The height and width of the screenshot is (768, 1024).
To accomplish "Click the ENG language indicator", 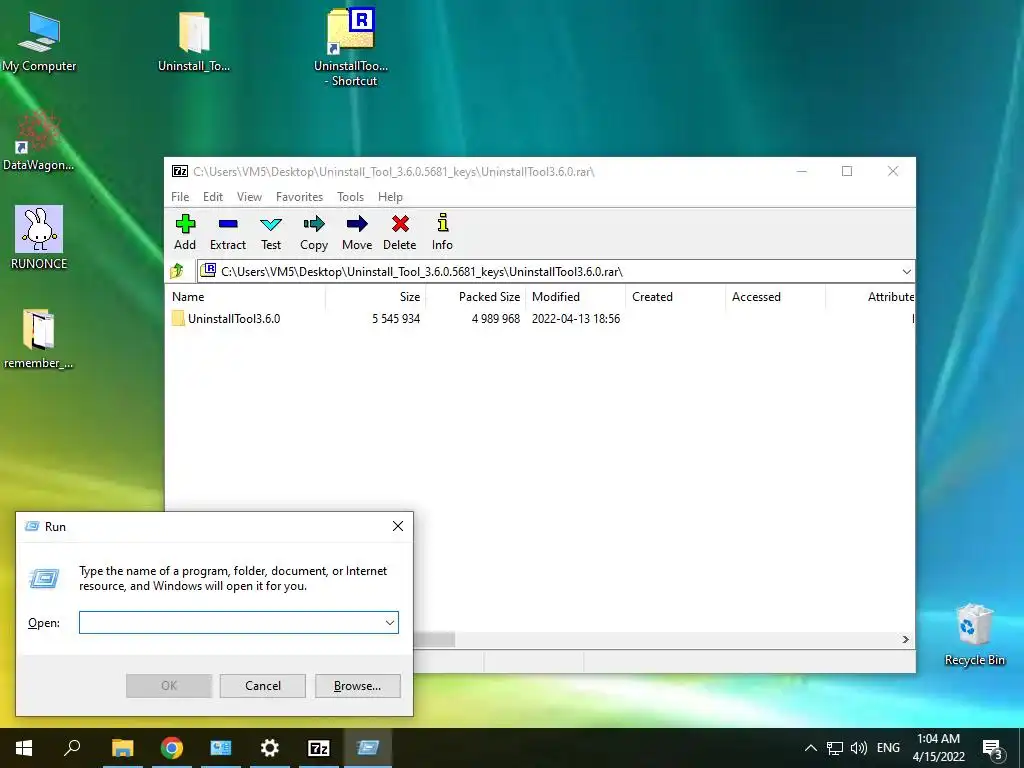I will (888, 748).
